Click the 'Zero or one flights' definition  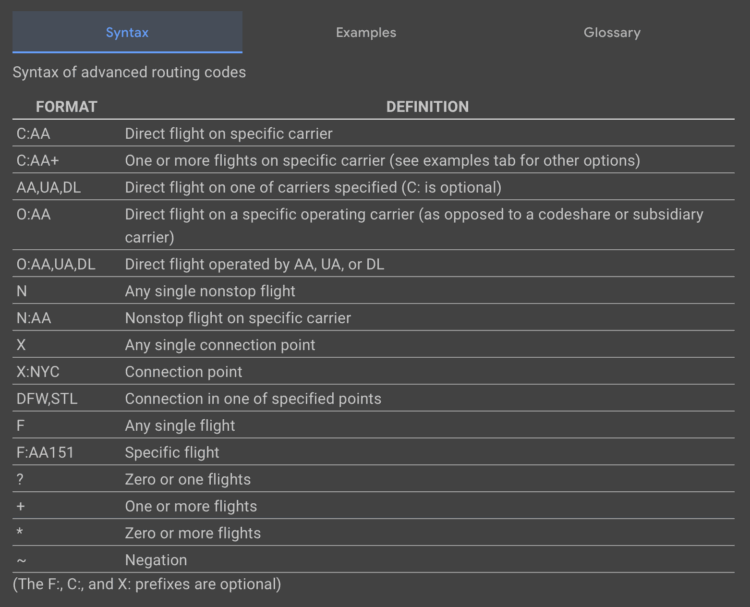187,479
